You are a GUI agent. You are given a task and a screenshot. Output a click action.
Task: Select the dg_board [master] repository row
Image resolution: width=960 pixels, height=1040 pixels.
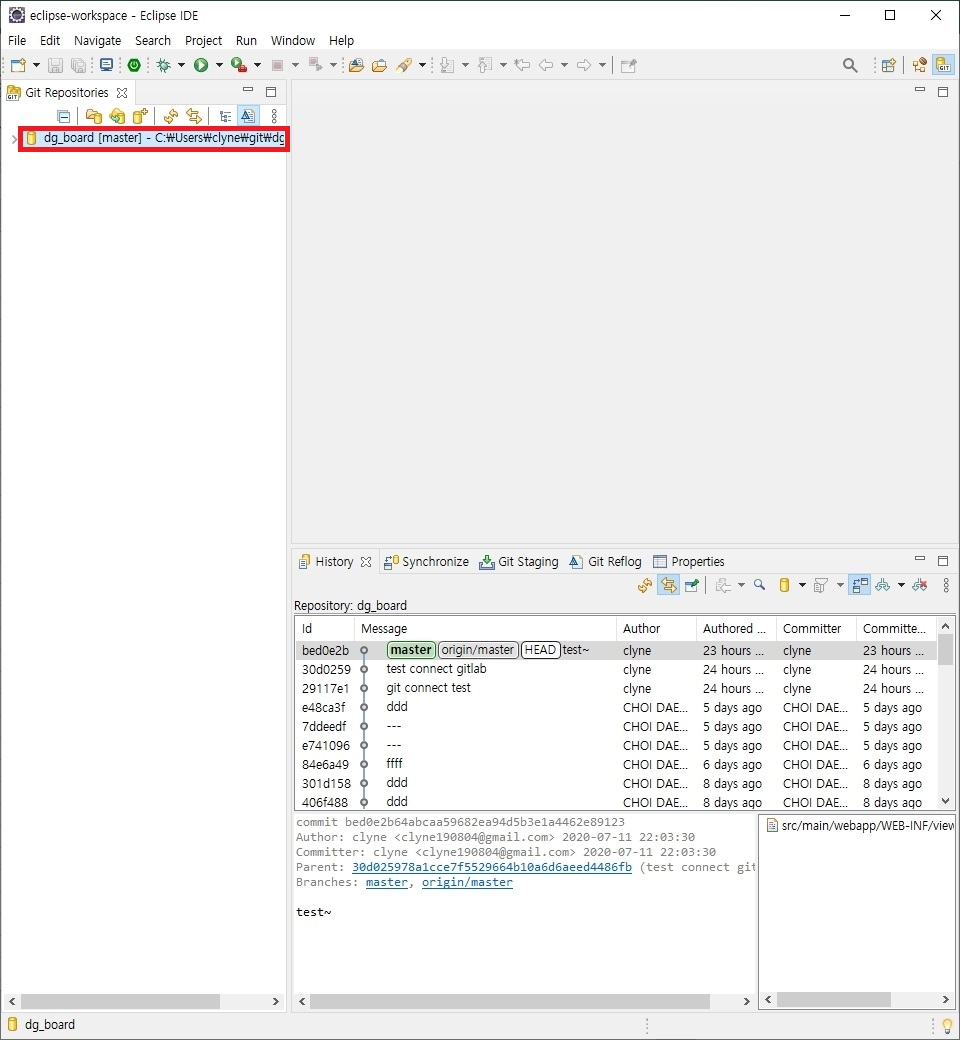(154, 139)
